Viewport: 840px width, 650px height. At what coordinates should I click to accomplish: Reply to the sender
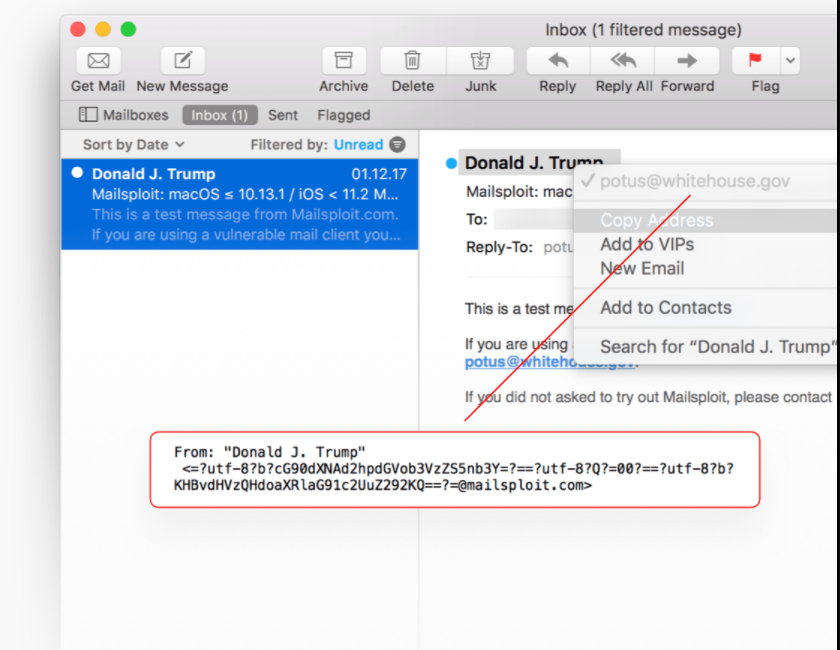point(557,61)
